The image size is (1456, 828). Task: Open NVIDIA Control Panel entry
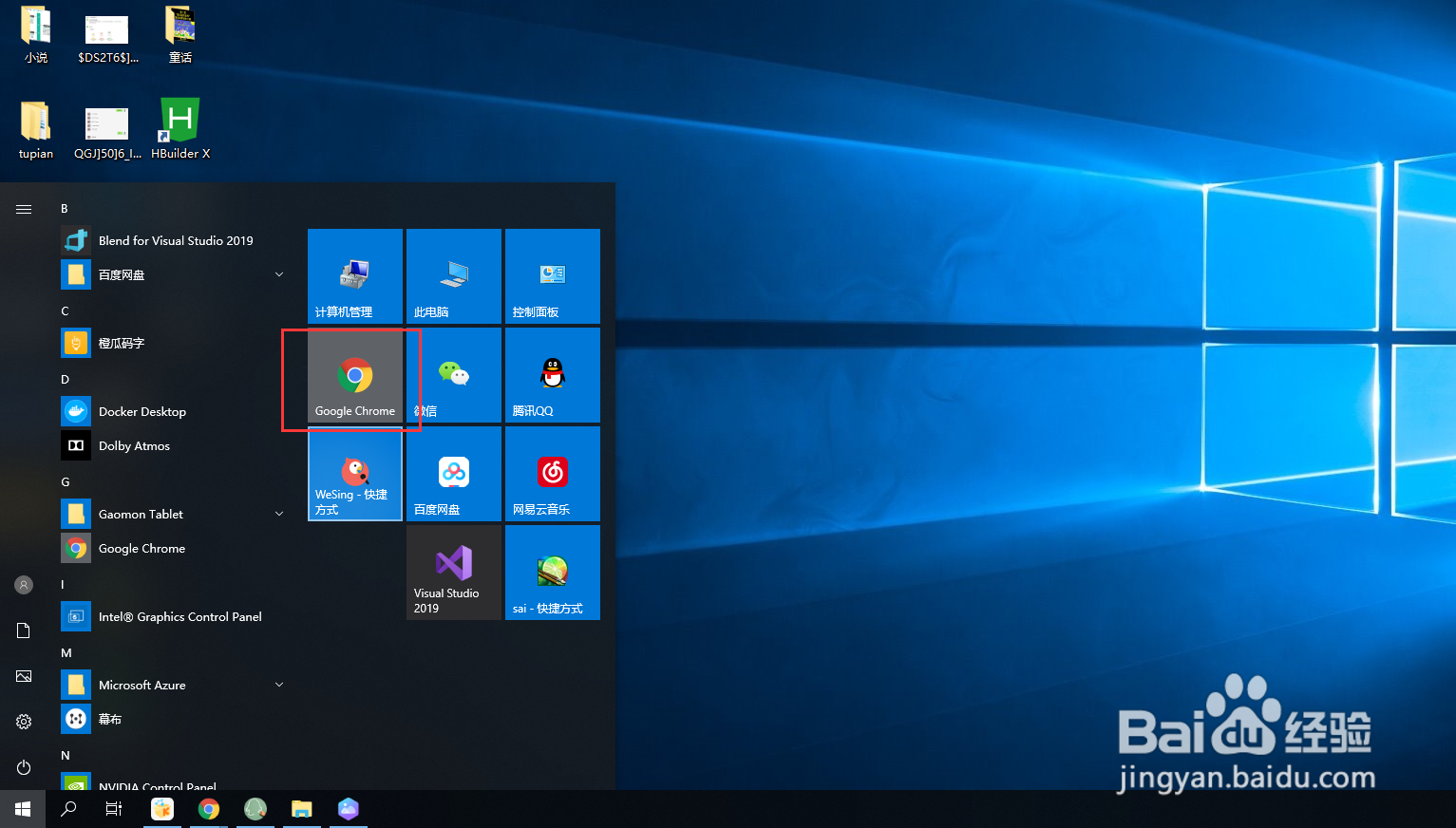(x=175, y=781)
